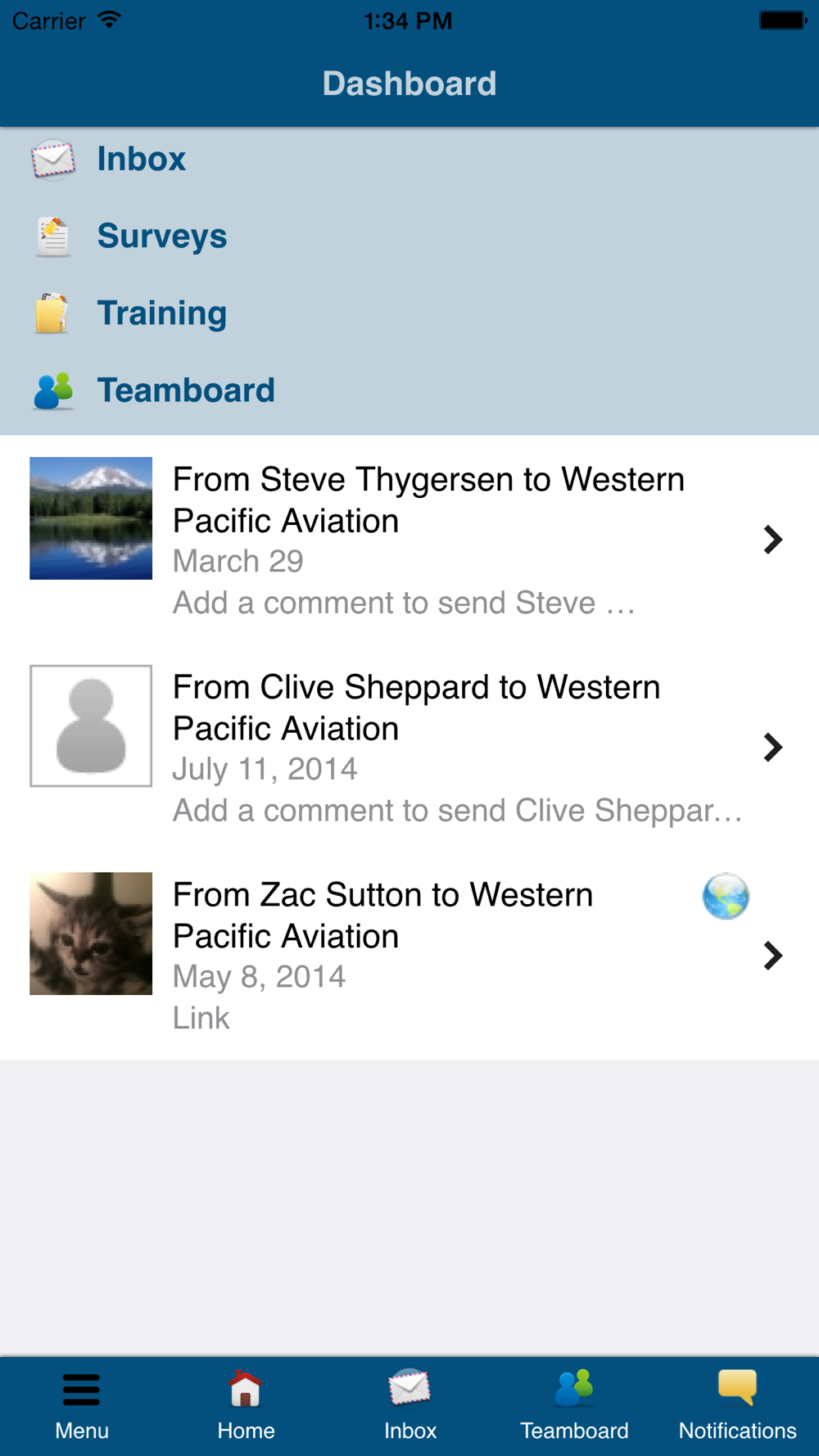Expand the Zac Sutton post chevron

772,956
